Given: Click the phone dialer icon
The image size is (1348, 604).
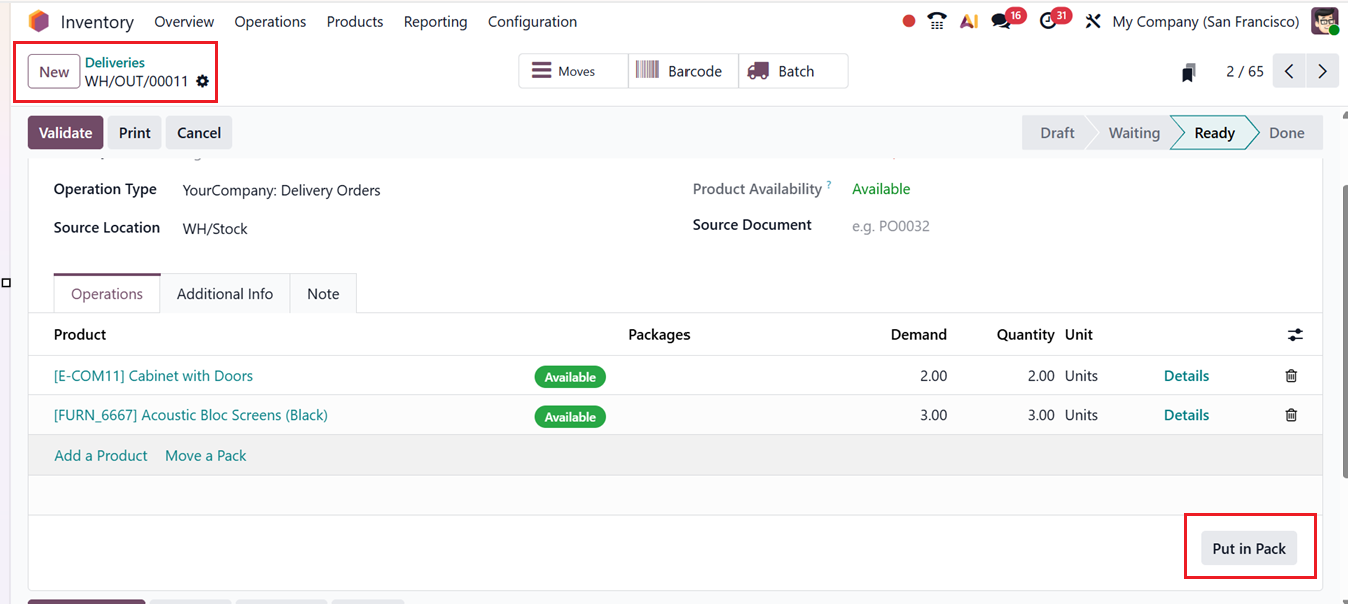Looking at the screenshot, I should (936, 20).
